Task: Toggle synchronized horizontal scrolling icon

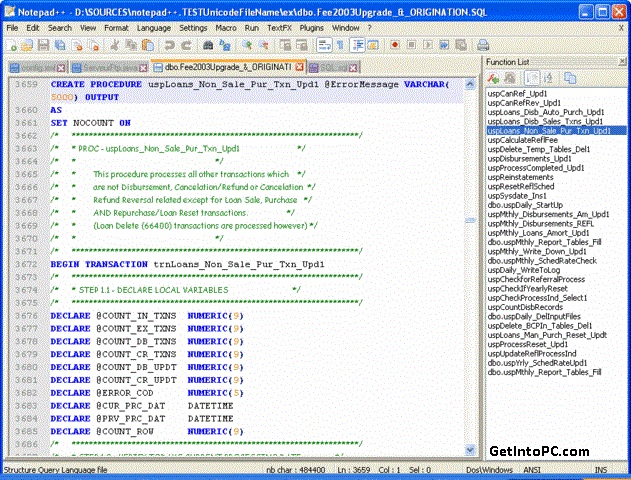Action: point(301,45)
